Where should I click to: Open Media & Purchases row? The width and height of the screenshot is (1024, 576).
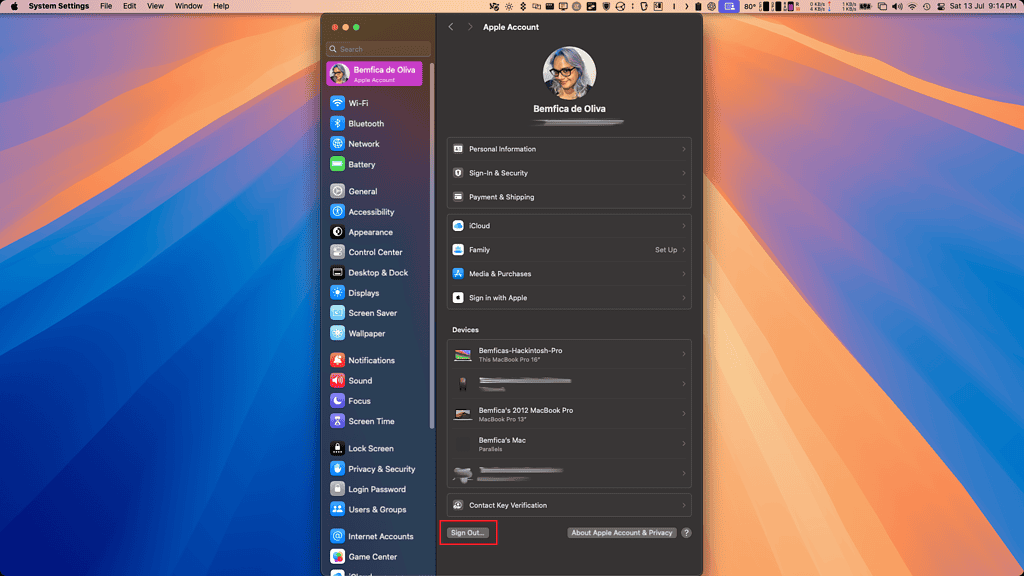tap(568, 274)
